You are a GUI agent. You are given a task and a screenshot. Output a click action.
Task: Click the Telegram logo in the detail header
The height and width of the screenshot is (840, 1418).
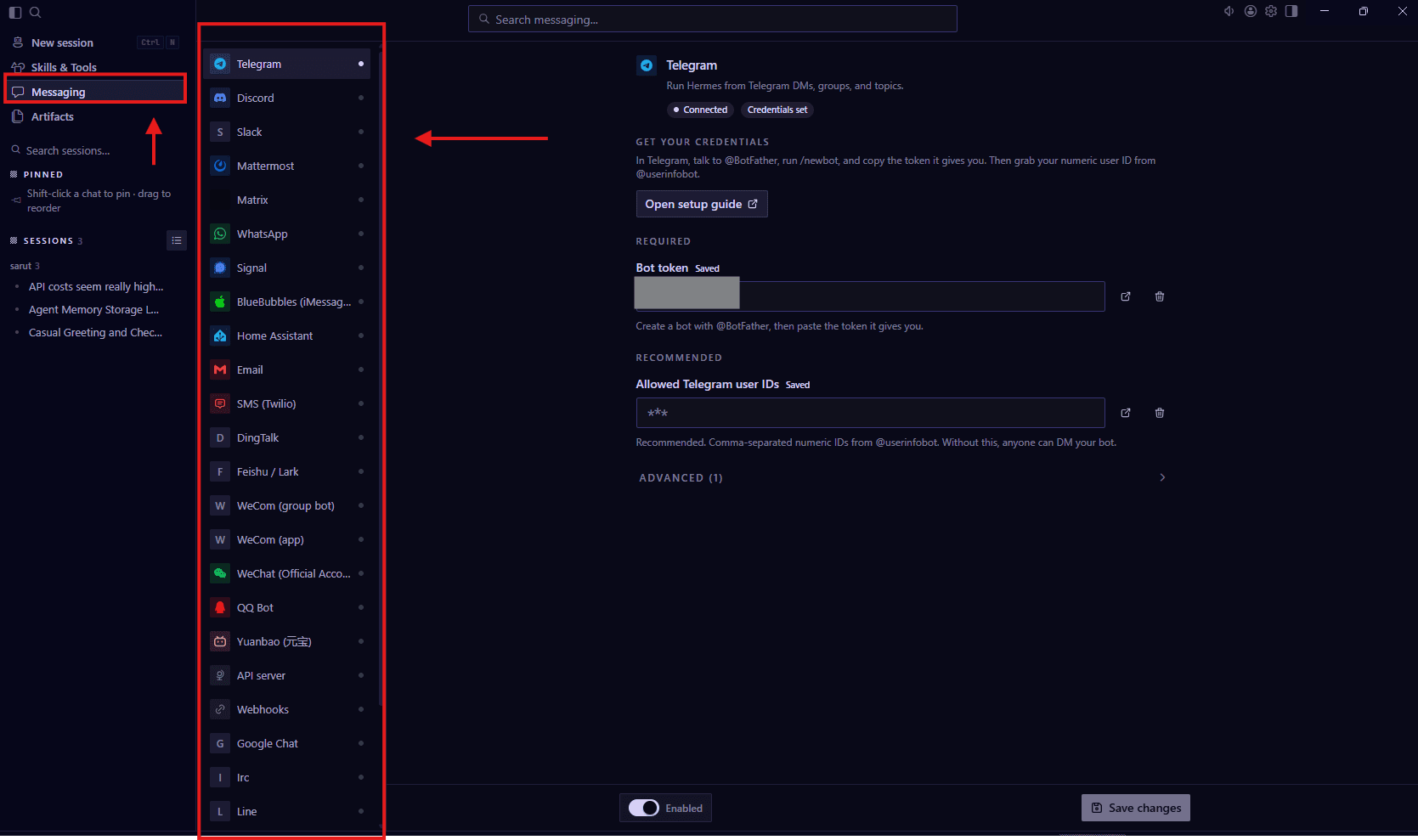647,65
